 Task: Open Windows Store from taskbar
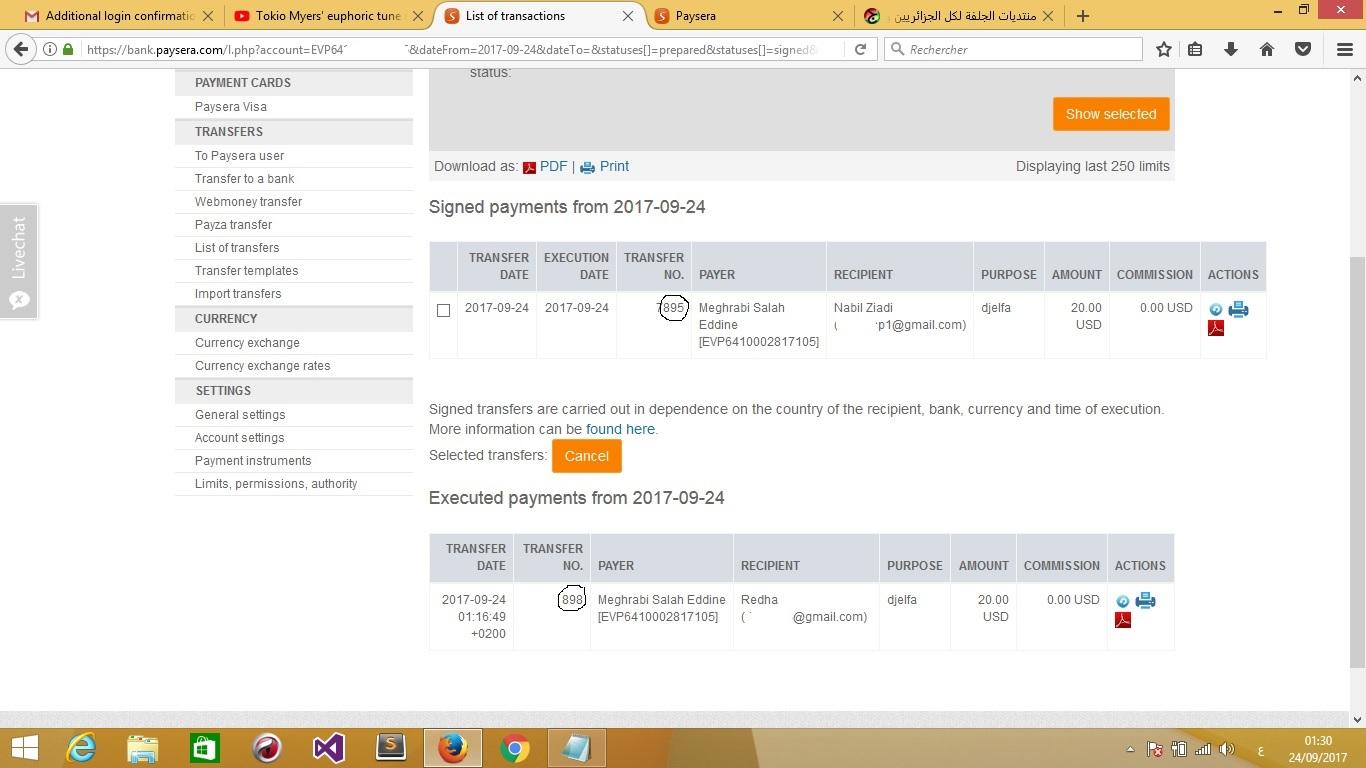pos(205,748)
